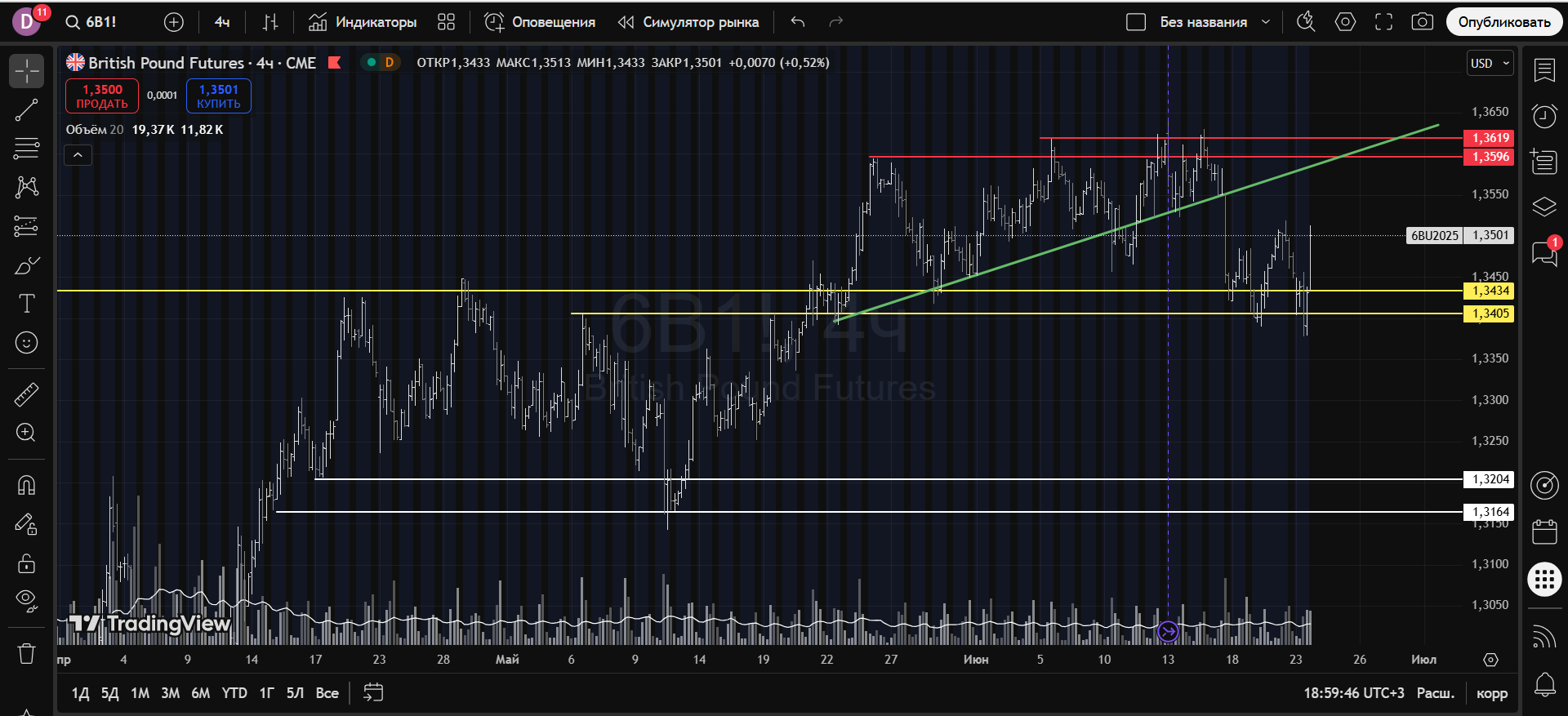Click the Опубликовать publish button
Viewport: 1568px width, 716px height.
point(1504,22)
